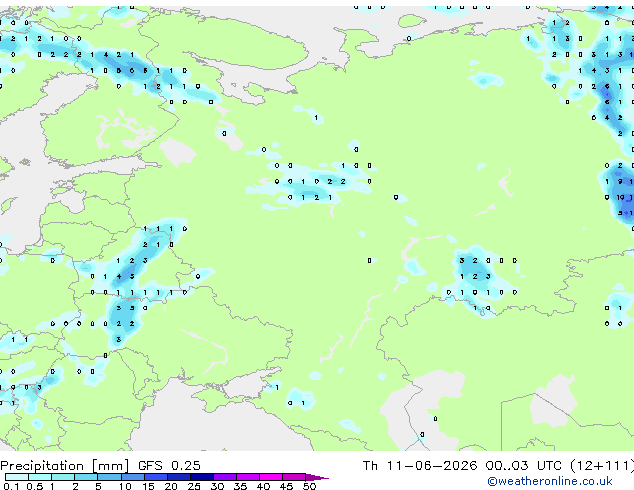The height and width of the screenshot is (490, 634).
Task: Click the 0.5–1 mm legend color swatch
Action: coord(40,477)
